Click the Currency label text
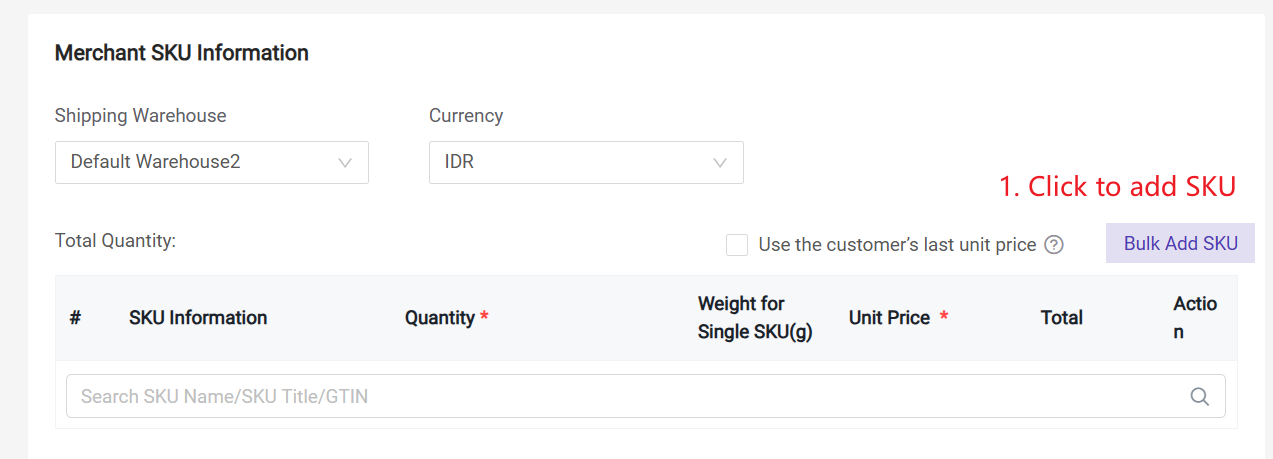This screenshot has width=1273, height=459. pyautogui.click(x=466, y=116)
